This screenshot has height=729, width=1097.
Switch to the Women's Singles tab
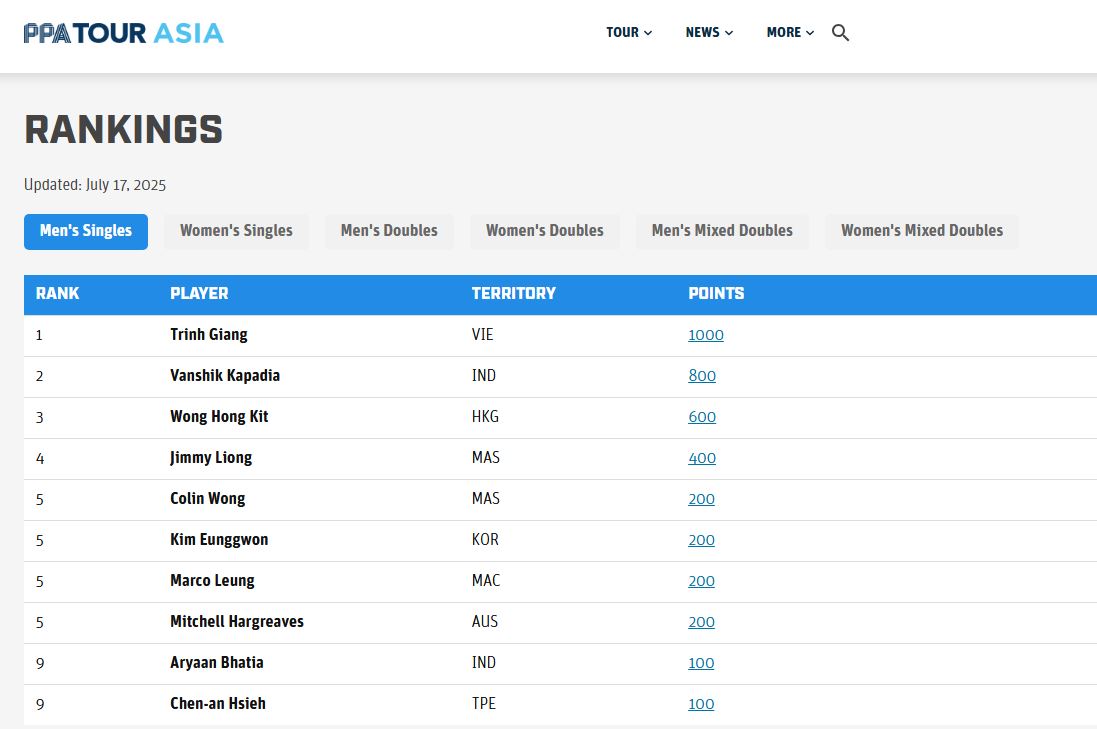tap(236, 232)
